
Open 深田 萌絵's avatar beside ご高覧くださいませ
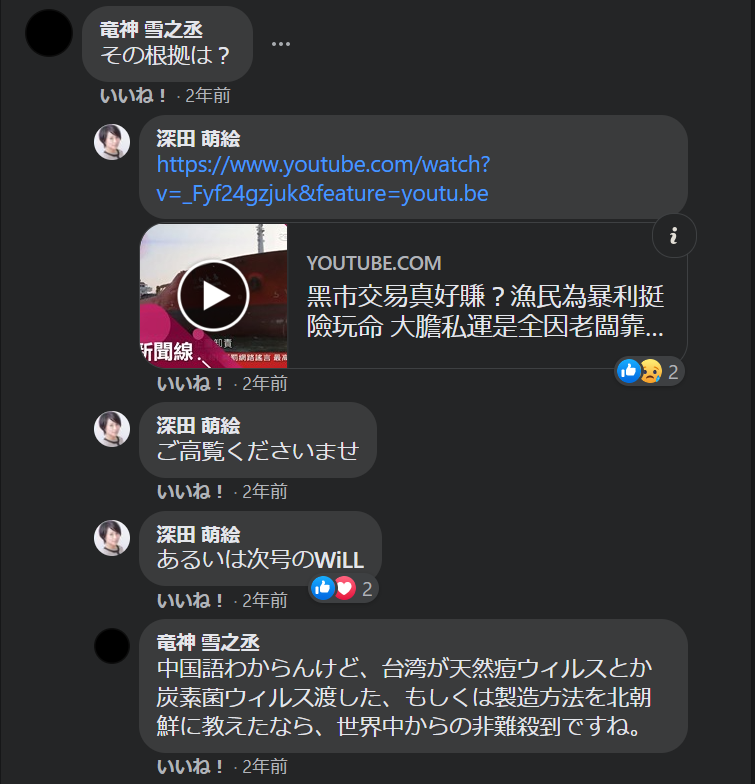112,429
